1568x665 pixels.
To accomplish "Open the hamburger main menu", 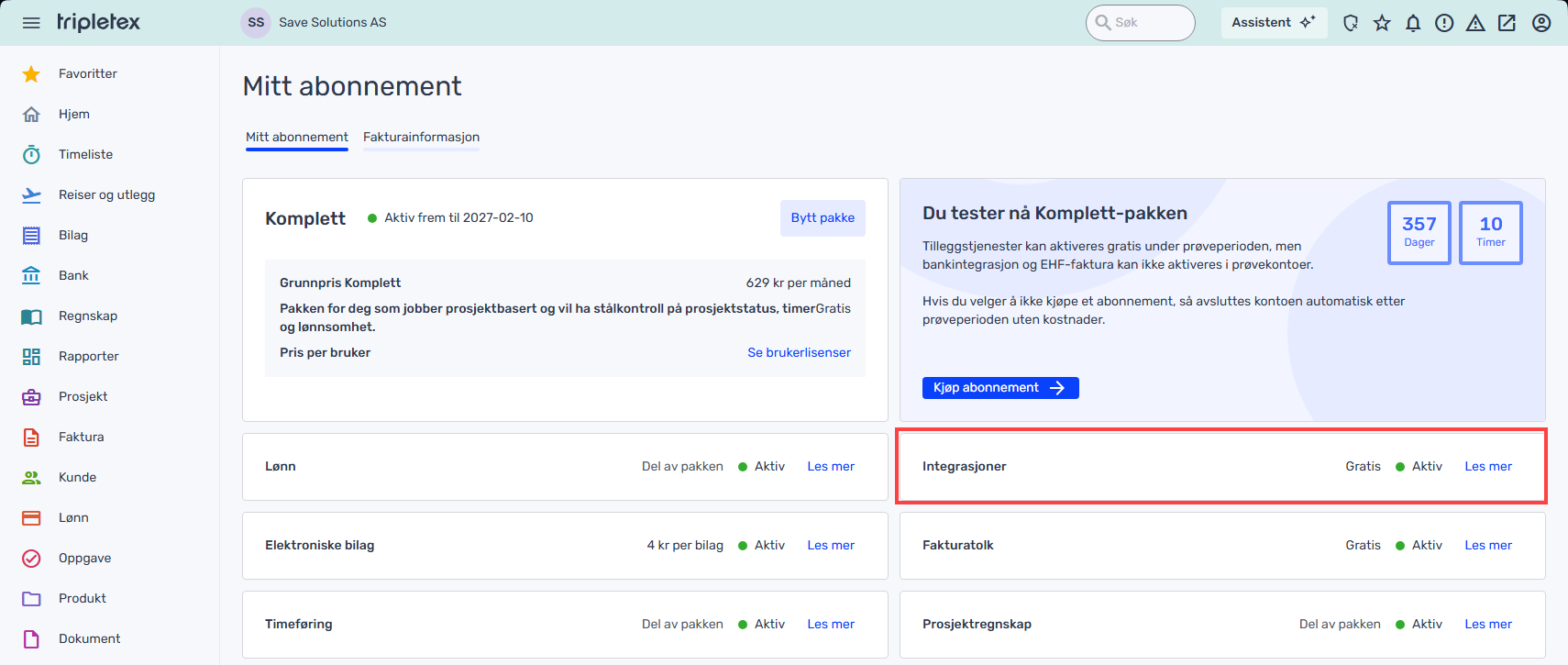I will click(31, 23).
